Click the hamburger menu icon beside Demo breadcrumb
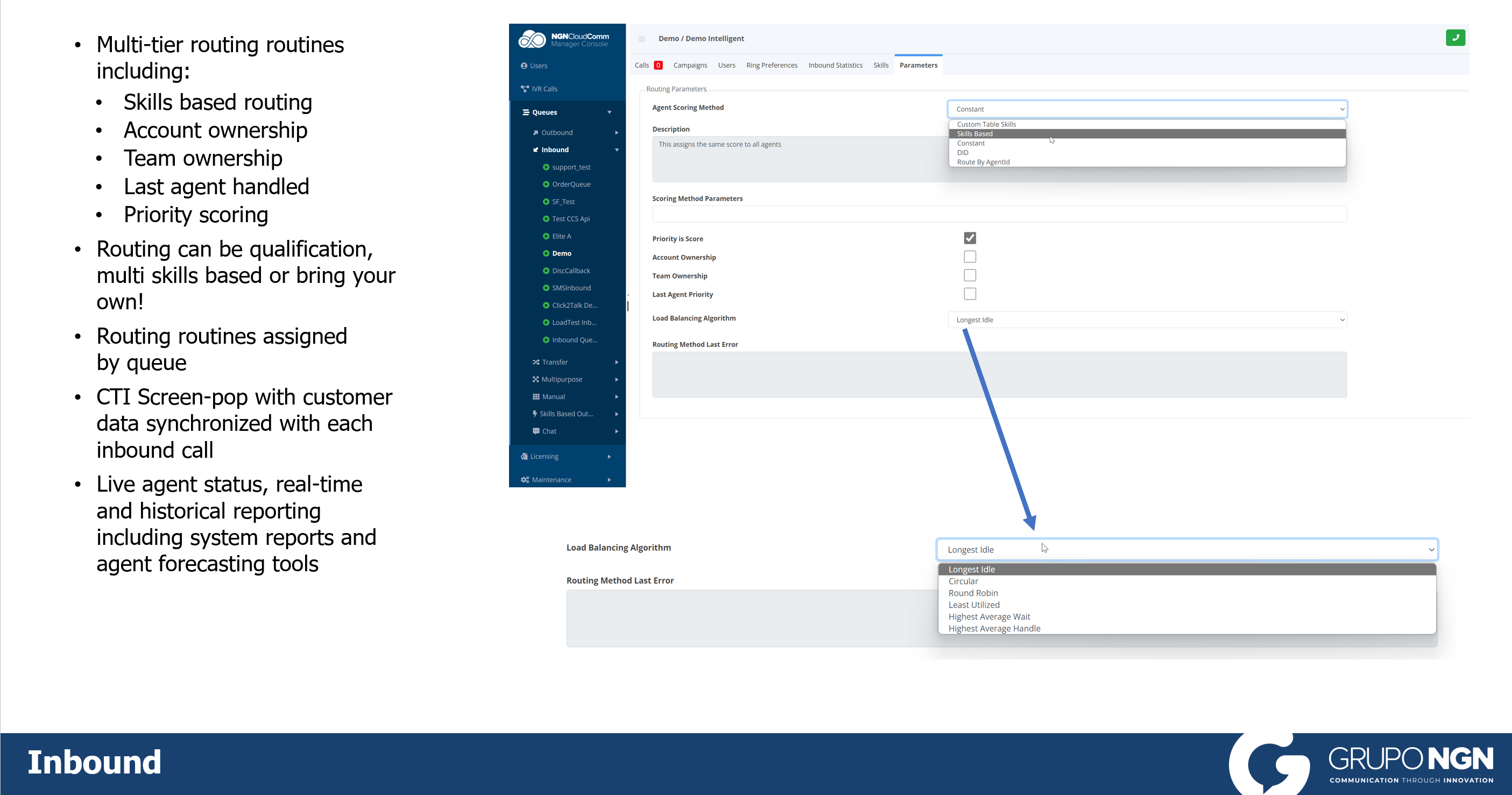Viewport: 1512px width, 795px height. tap(641, 39)
